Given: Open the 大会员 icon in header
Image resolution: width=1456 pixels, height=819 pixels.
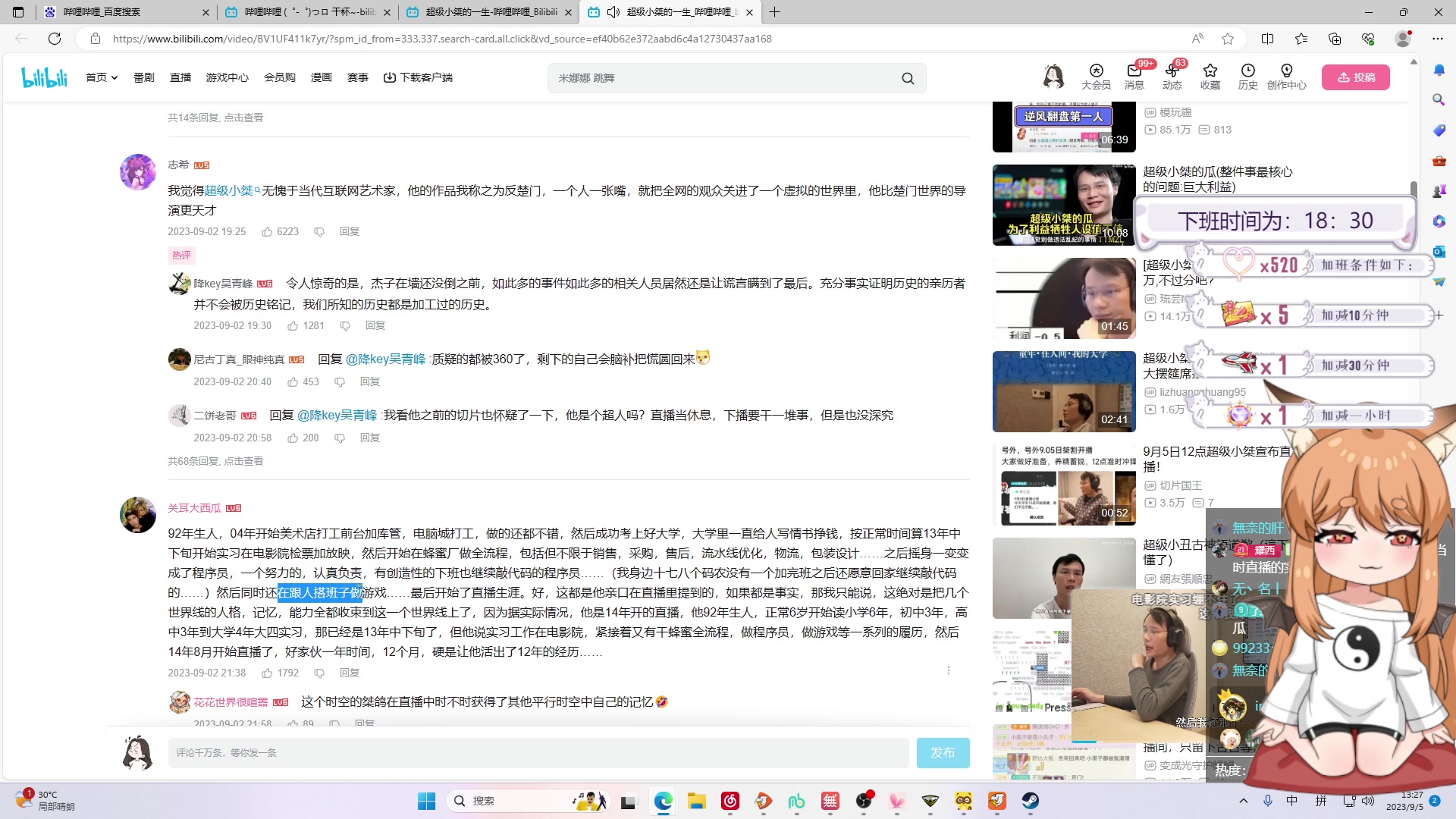Looking at the screenshot, I should [x=1096, y=77].
